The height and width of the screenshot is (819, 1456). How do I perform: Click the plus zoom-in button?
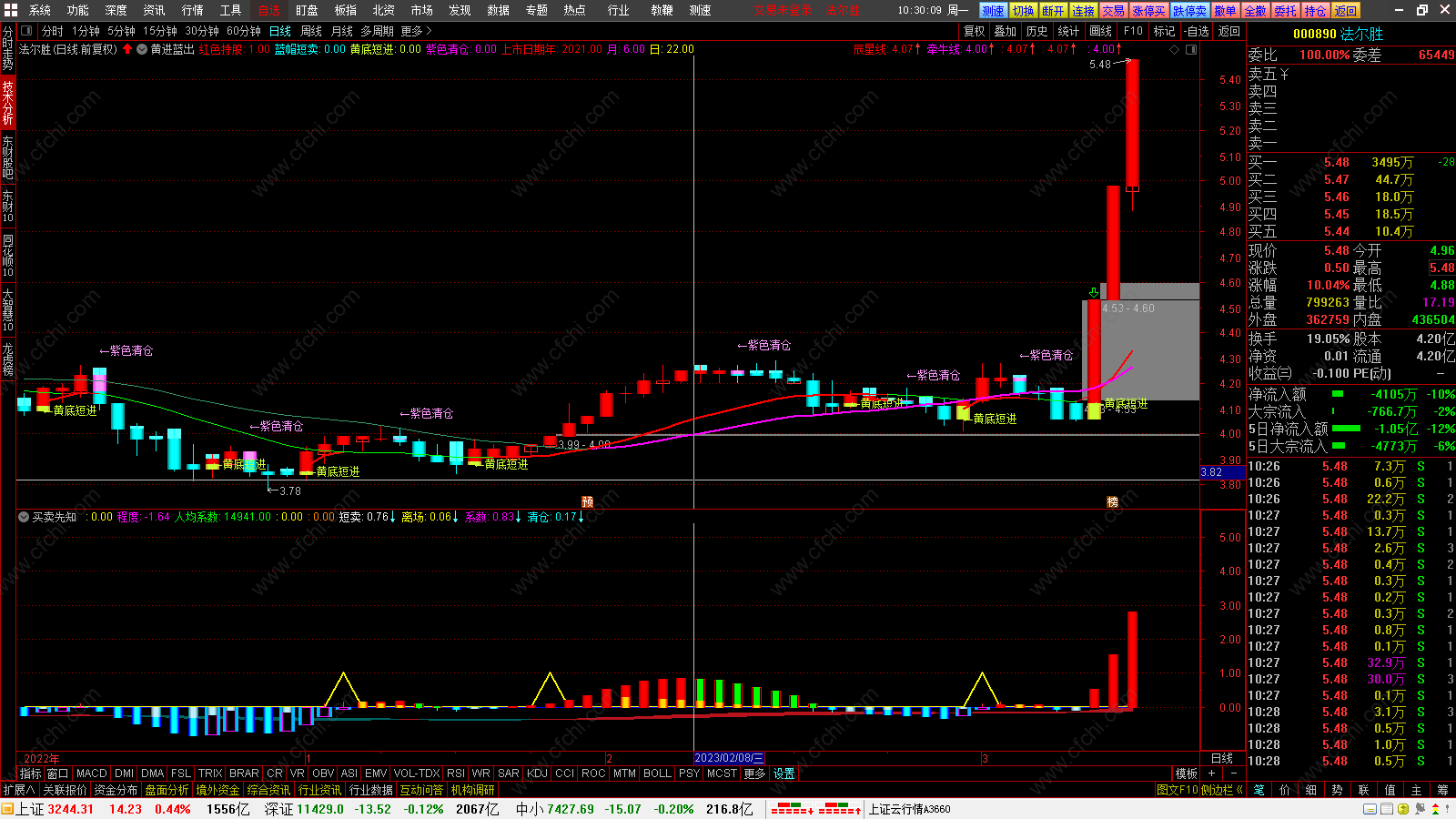point(1211,773)
